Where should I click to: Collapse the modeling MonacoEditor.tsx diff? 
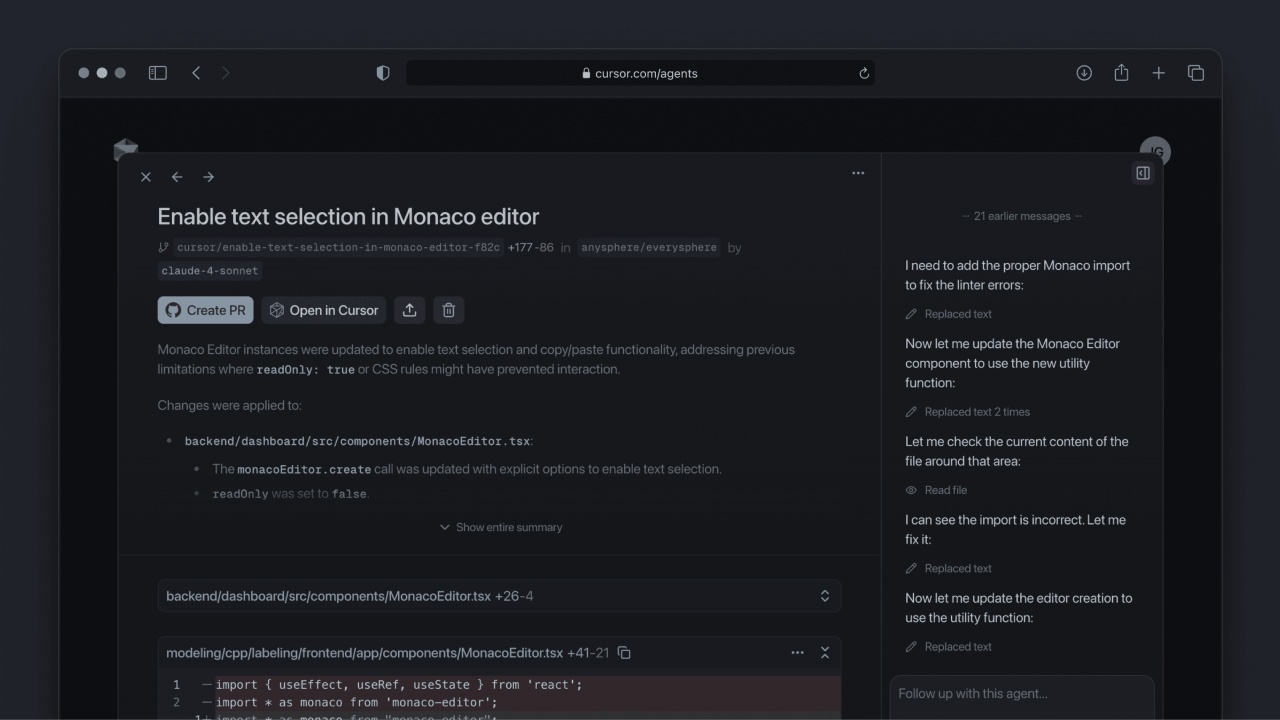pos(825,653)
